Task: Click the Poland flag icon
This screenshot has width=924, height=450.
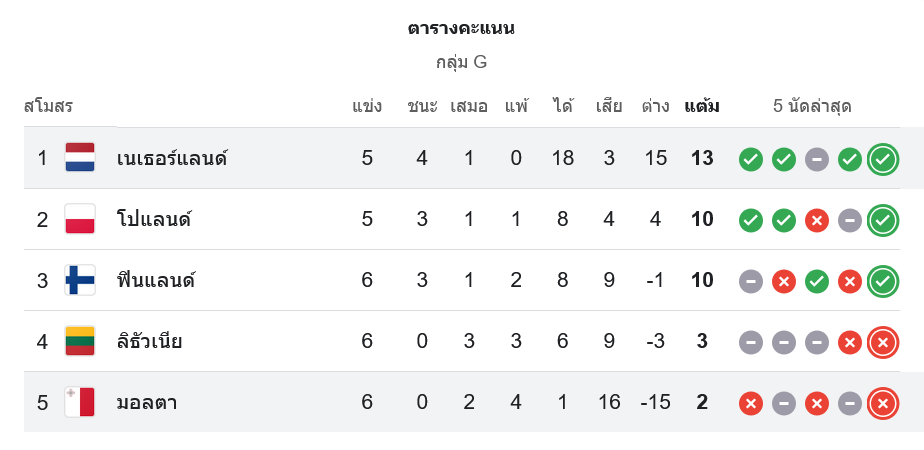Action: [80, 219]
